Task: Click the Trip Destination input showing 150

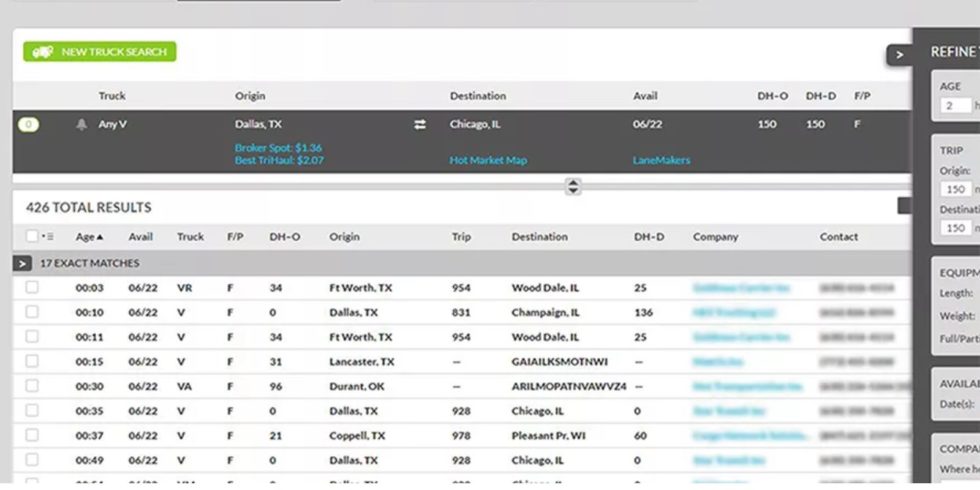Action: (x=956, y=228)
